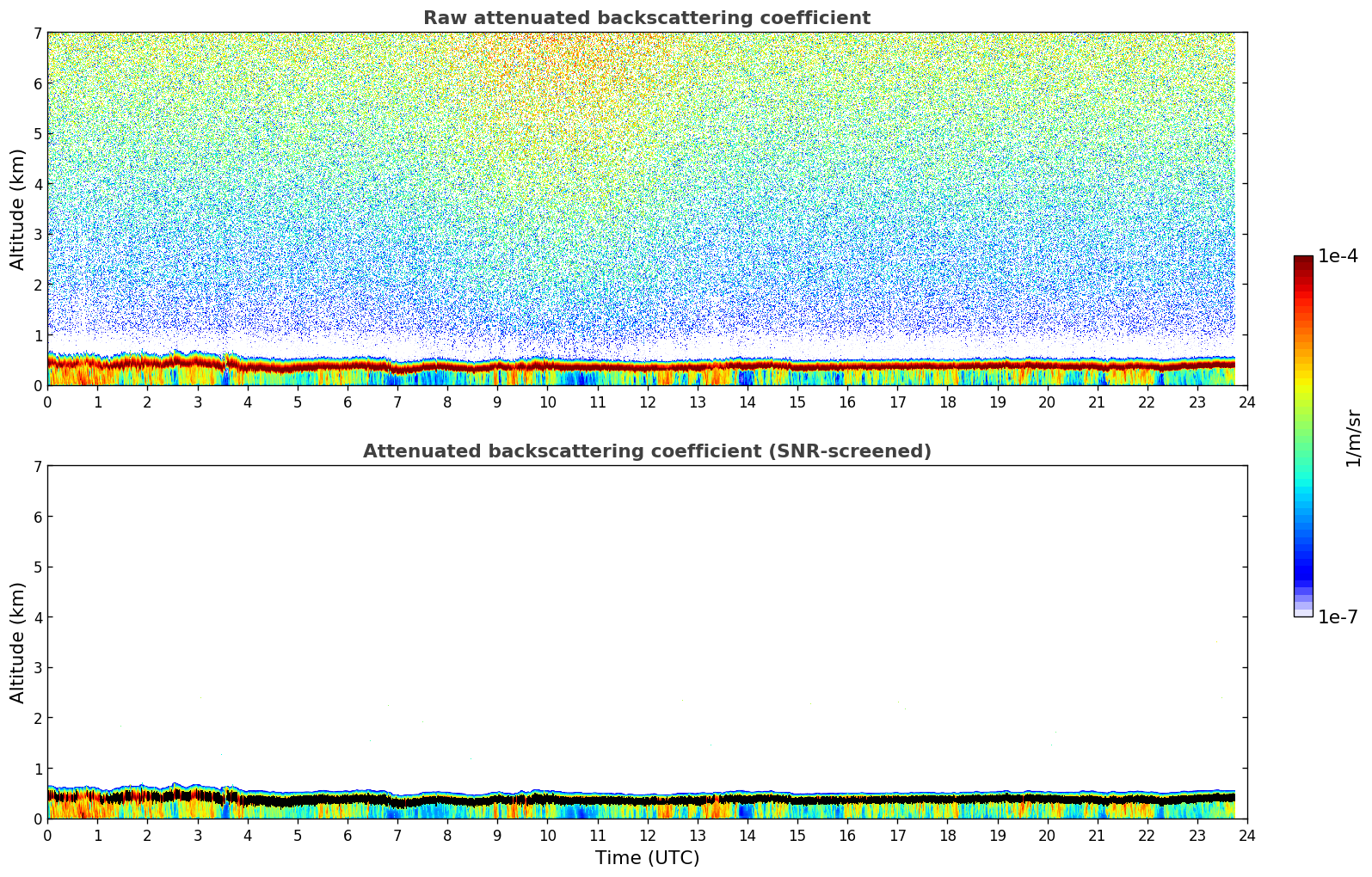Click the 7 km altitude tick on upper plot
This screenshot has height=877, width=1372.
38,33
